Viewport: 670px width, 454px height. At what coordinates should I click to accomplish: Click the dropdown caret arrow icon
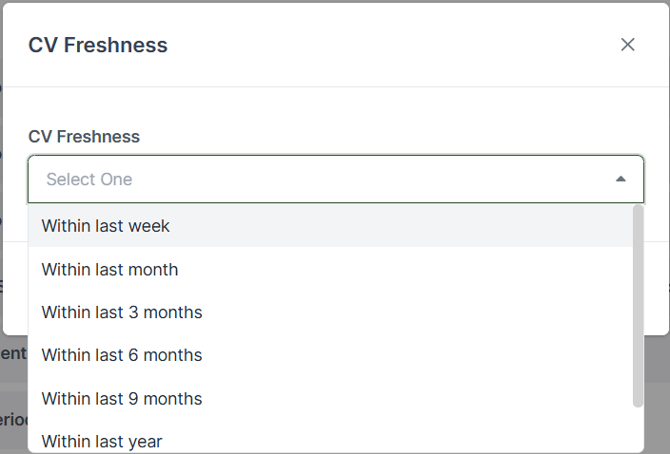(x=620, y=179)
